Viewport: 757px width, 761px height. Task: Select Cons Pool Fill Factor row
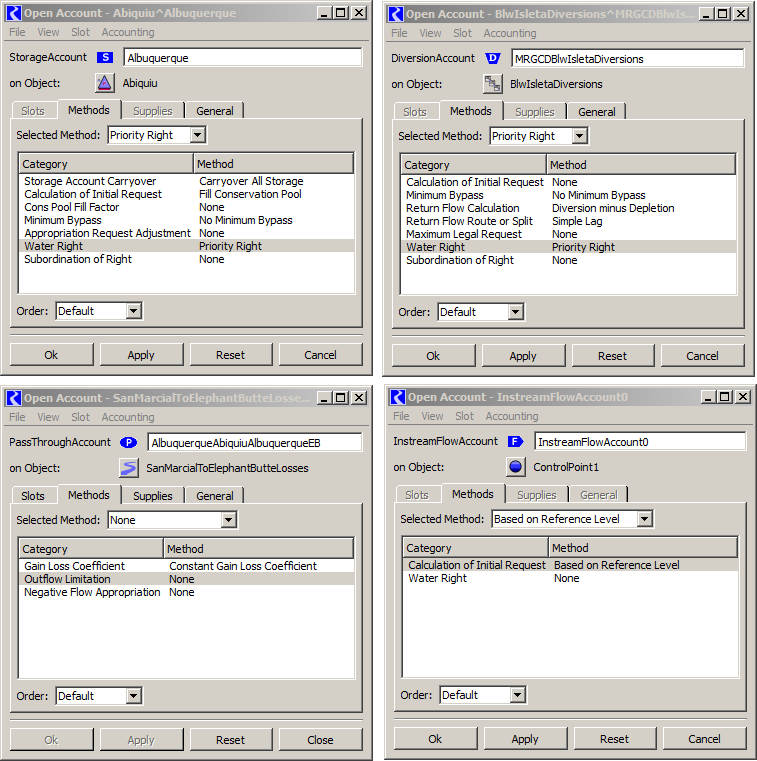pyautogui.click(x=187, y=207)
